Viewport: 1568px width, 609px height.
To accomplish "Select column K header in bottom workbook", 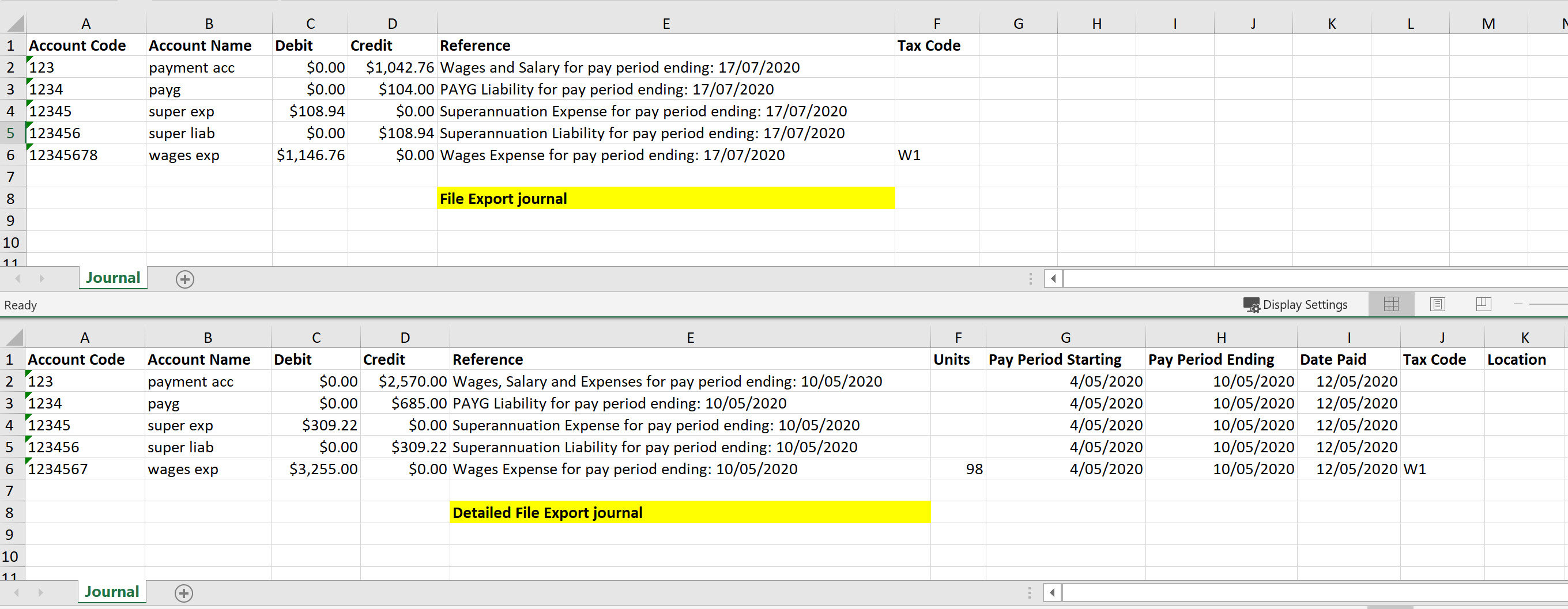I will click(1524, 338).
